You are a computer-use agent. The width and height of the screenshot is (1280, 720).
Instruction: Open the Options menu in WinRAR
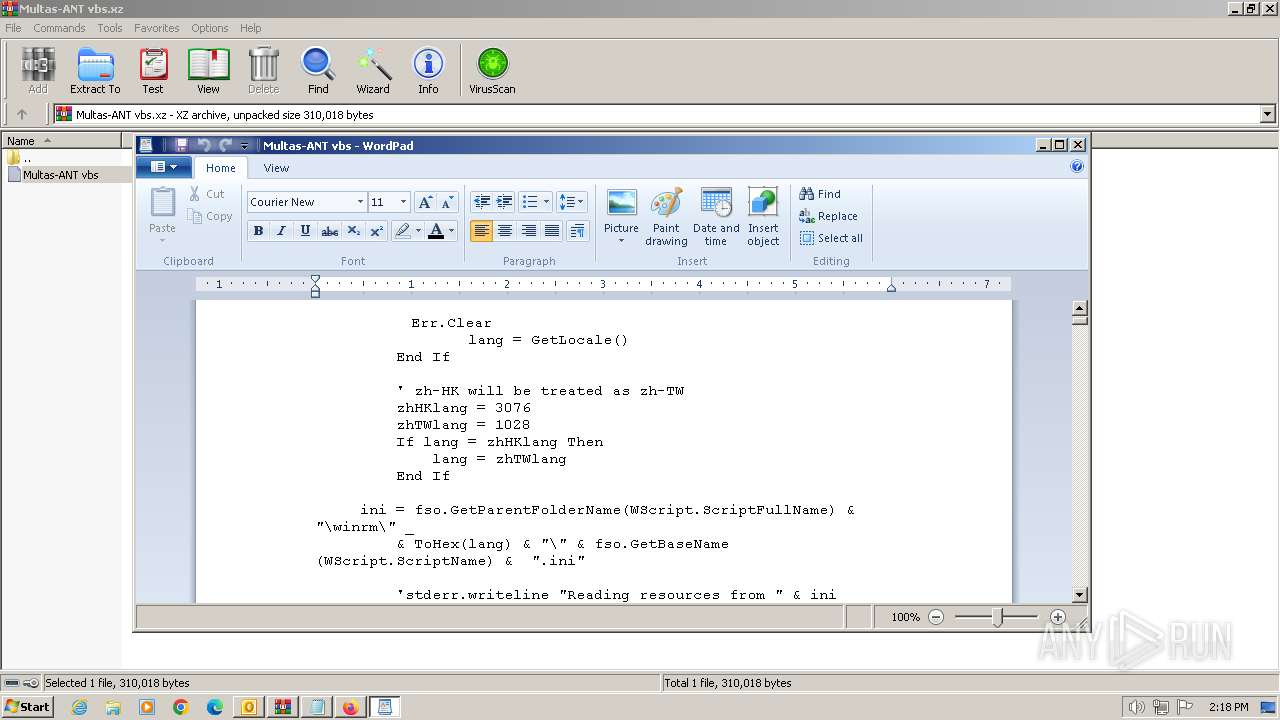210,28
